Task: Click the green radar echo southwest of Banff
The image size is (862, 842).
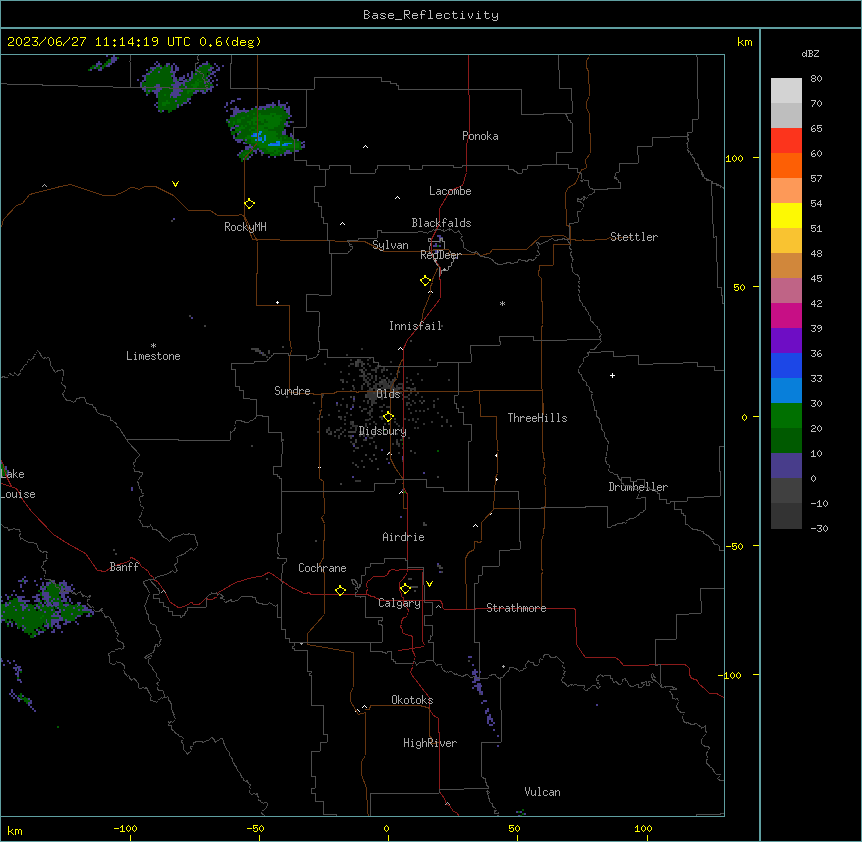Action: tap(45, 606)
